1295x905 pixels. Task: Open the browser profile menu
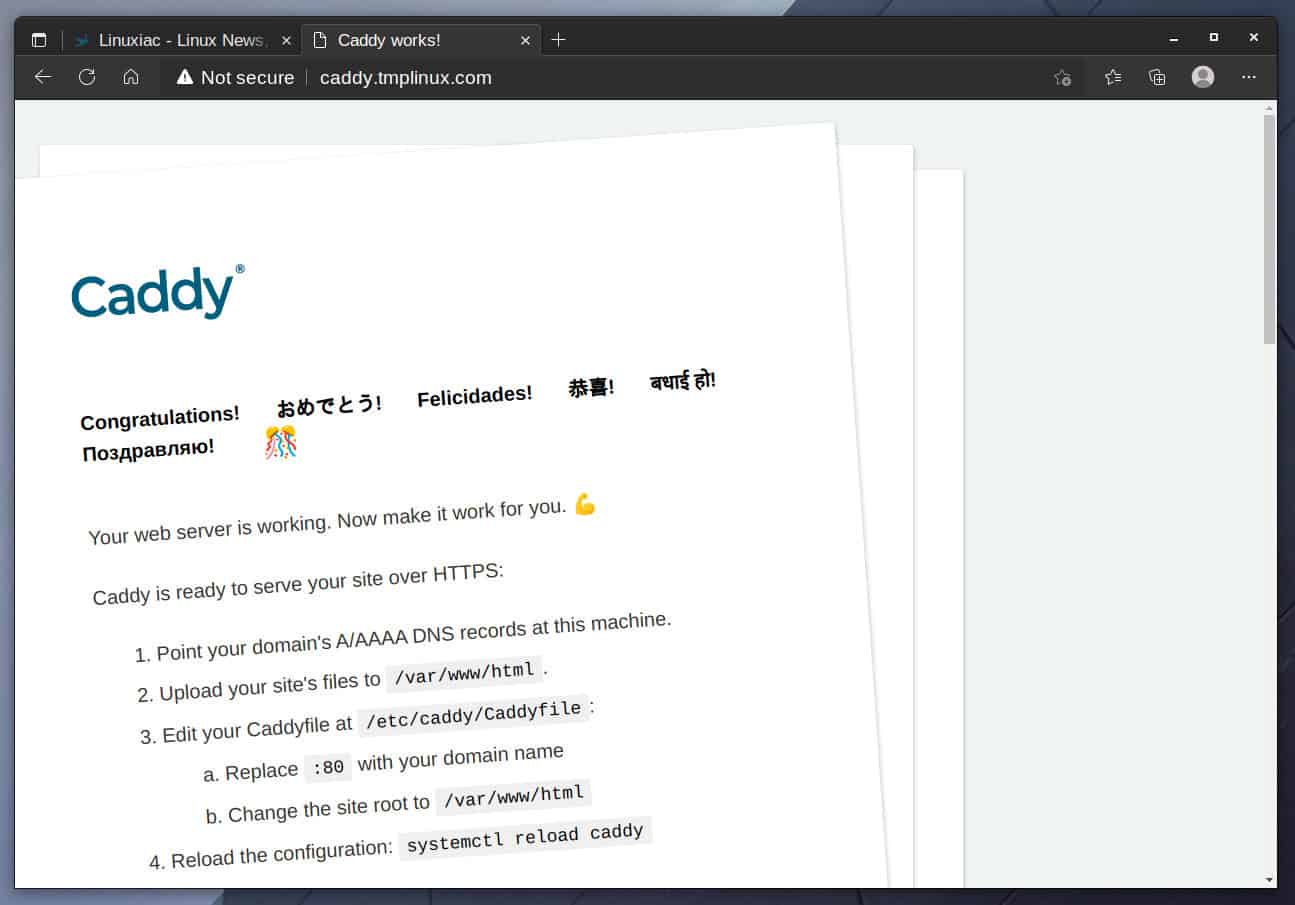click(1202, 77)
